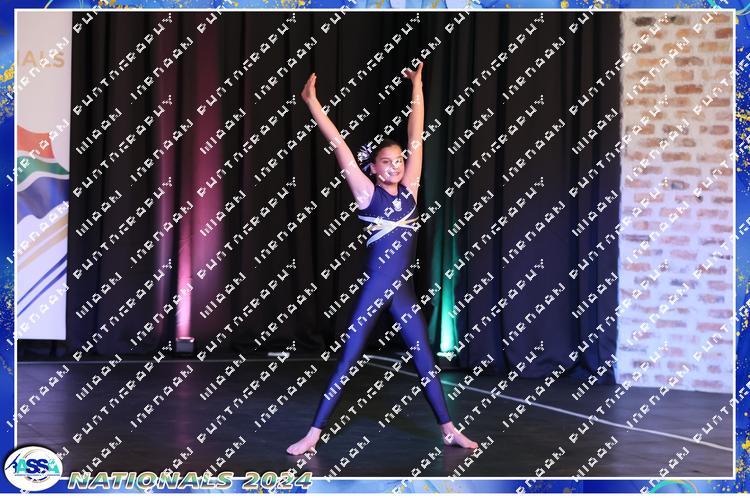Click the ASSA logo badge
750x500 pixels.
pyautogui.click(x=33, y=468)
